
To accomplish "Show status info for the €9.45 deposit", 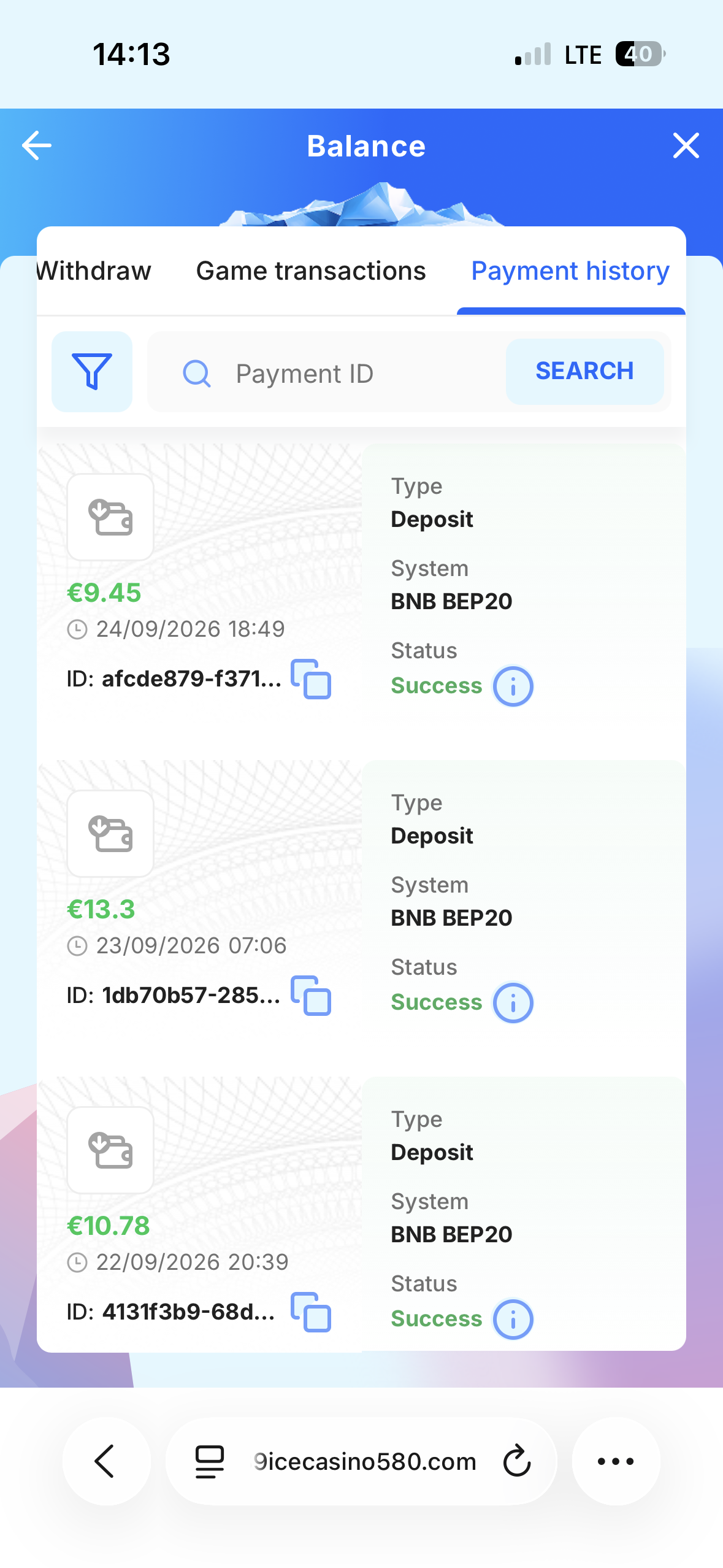I will 513,686.
